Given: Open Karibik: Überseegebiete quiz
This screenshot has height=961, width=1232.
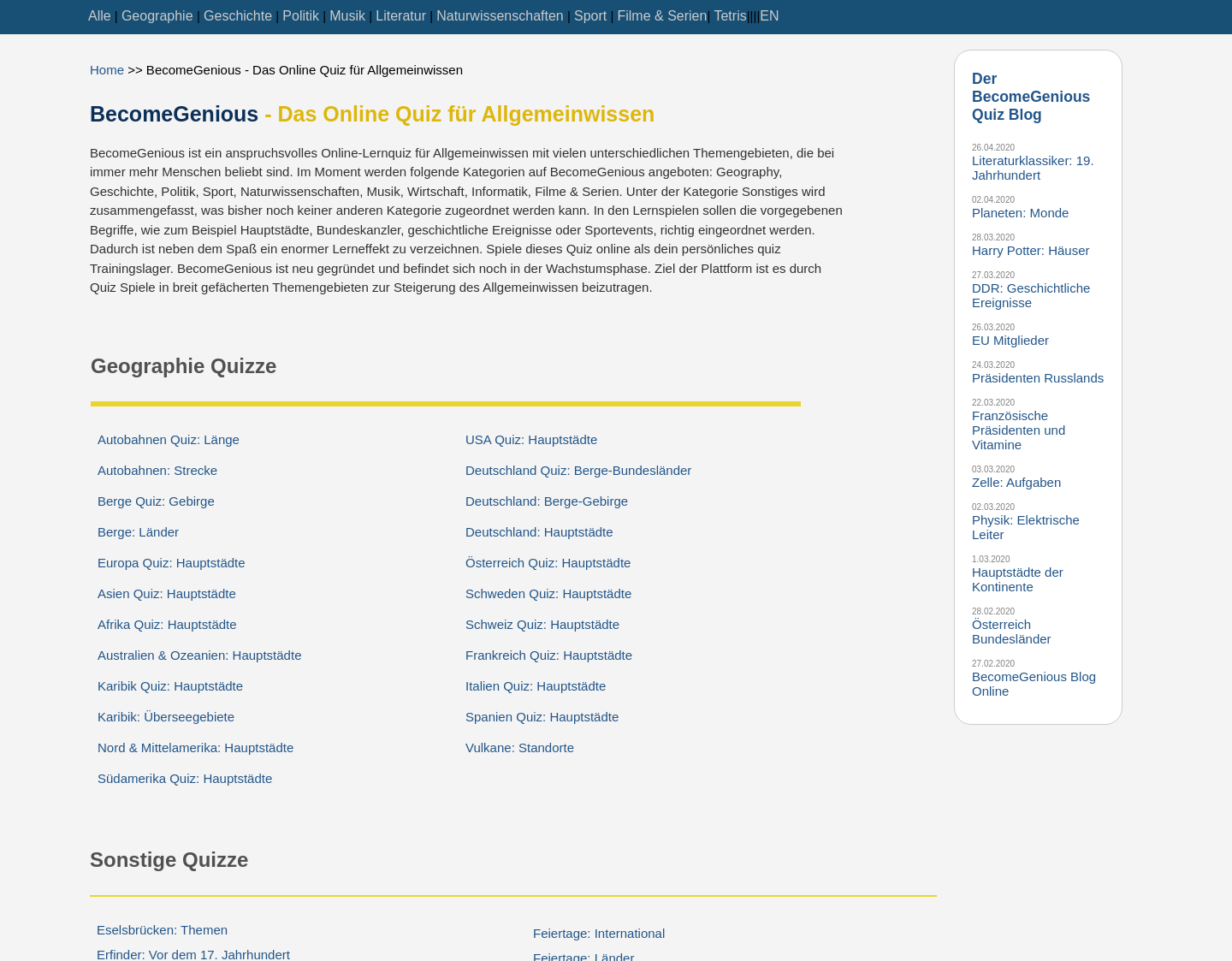Looking at the screenshot, I should coord(166,717).
